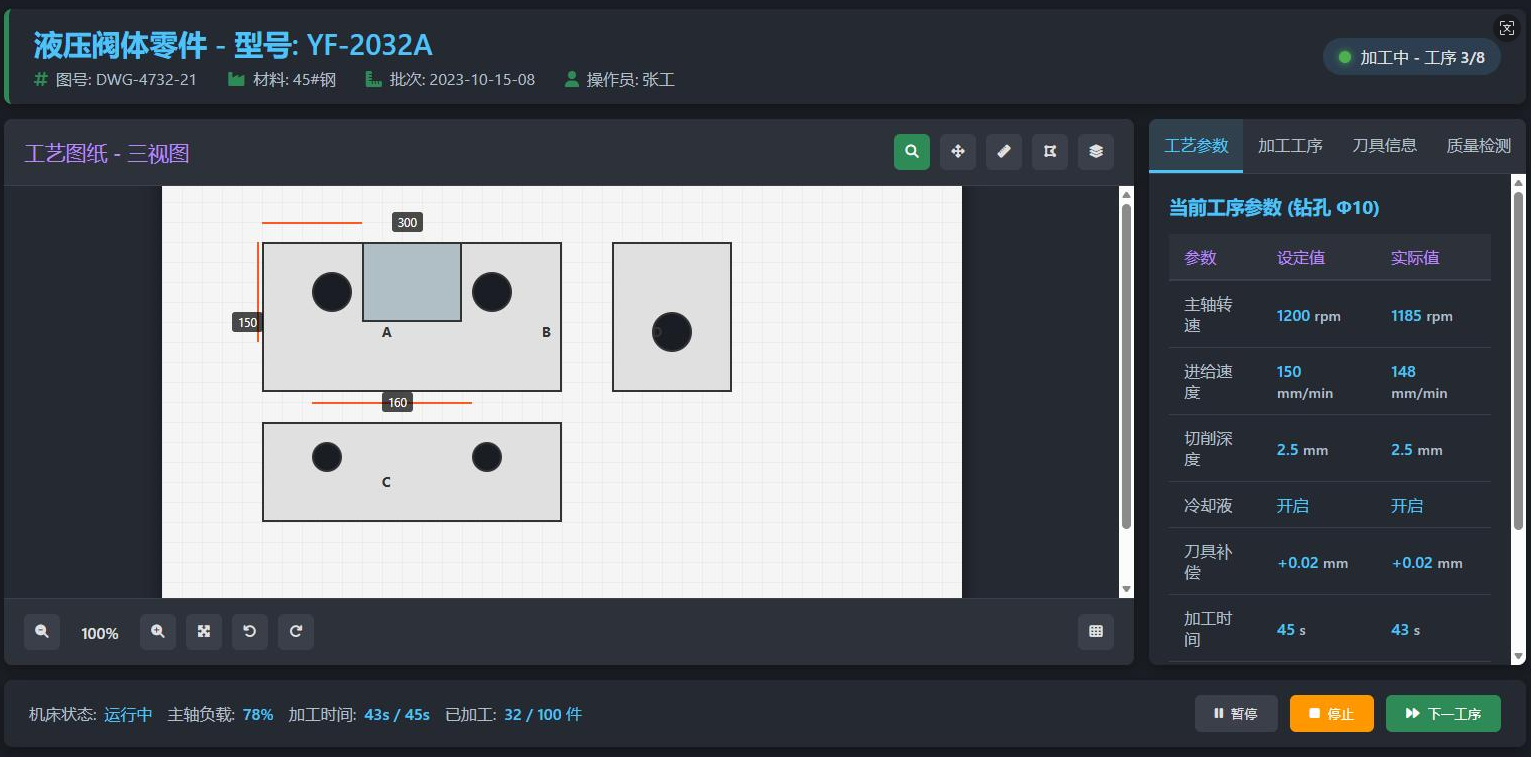Viewport: 1531px width, 757px height.
Task: Click the 1185 rpm actual spindle value
Action: point(1422,315)
